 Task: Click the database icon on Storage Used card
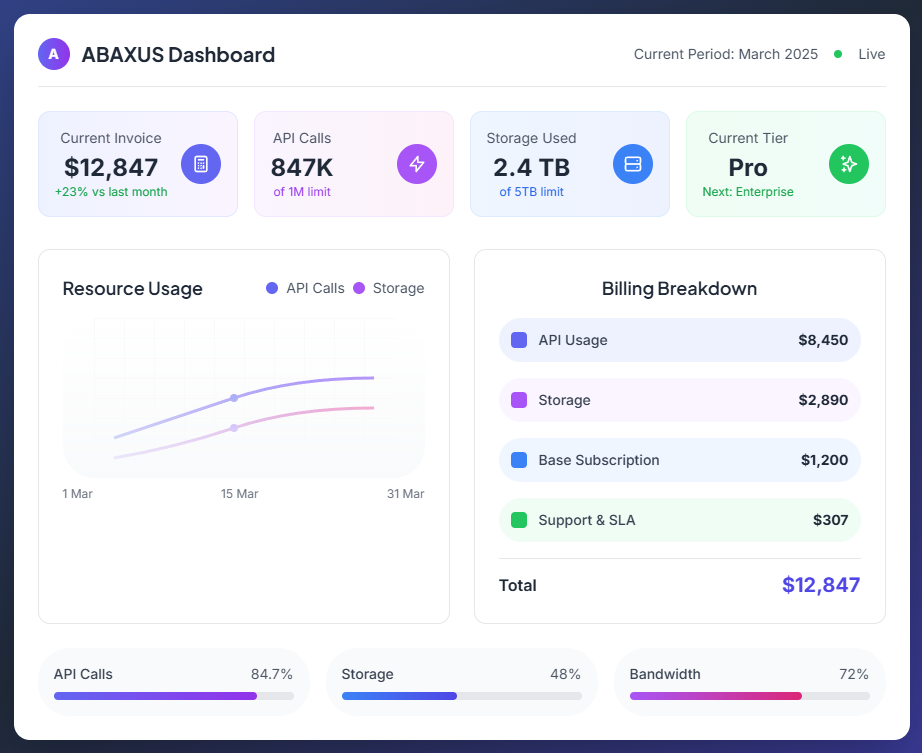click(633, 164)
